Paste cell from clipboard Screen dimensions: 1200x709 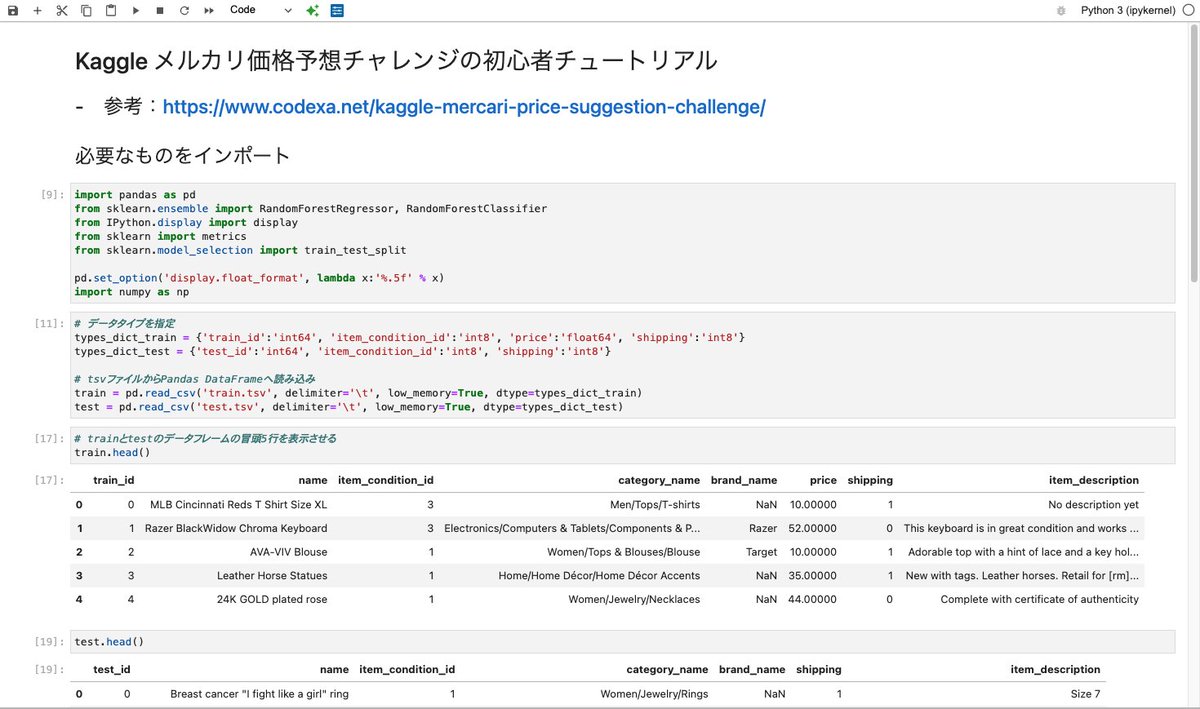(x=111, y=10)
